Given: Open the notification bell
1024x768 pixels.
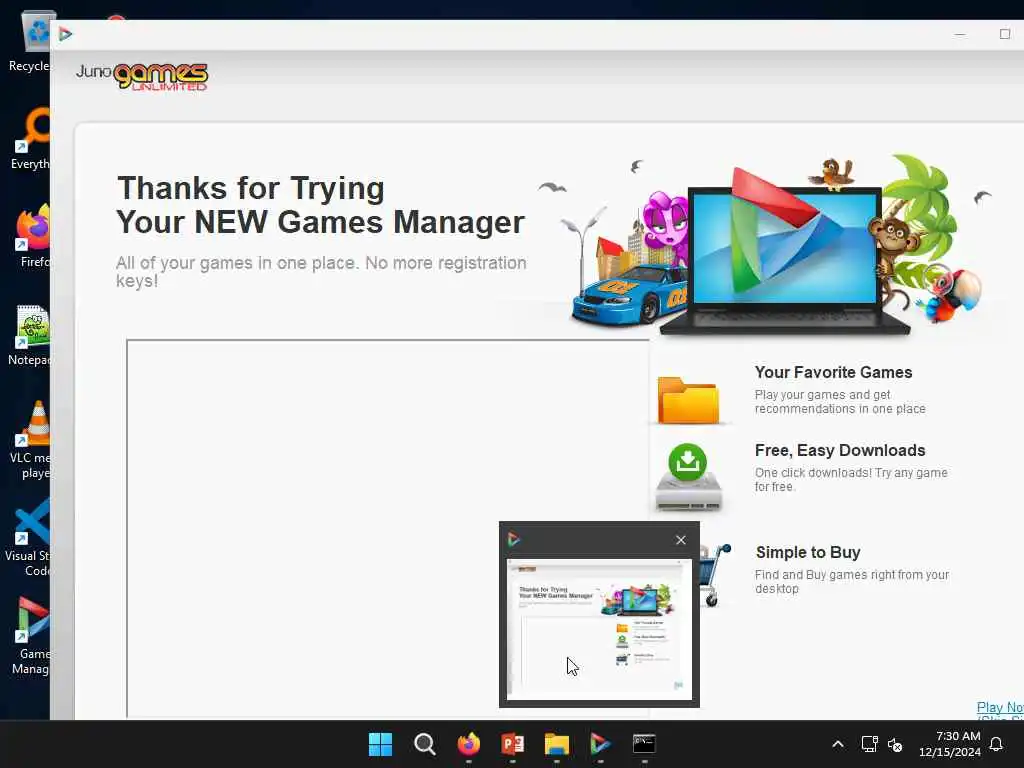Looking at the screenshot, I should coord(996,744).
